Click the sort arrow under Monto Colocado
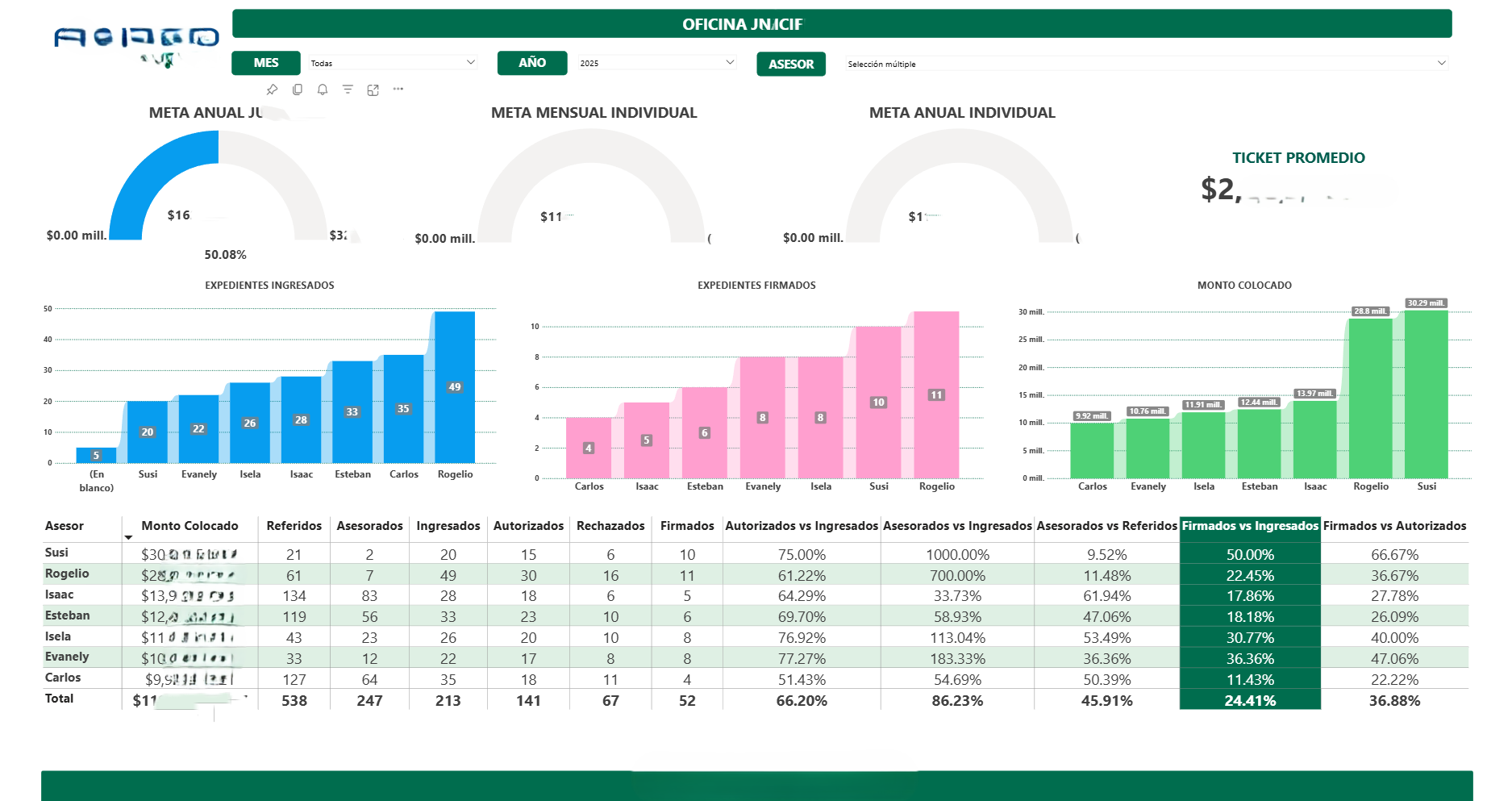The height and width of the screenshot is (801, 1512). pos(128,537)
